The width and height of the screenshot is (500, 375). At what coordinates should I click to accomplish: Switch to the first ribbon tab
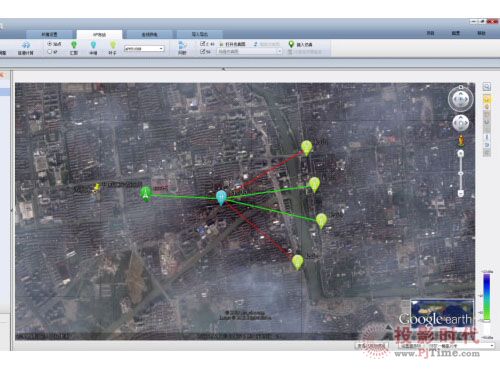click(x=49, y=34)
